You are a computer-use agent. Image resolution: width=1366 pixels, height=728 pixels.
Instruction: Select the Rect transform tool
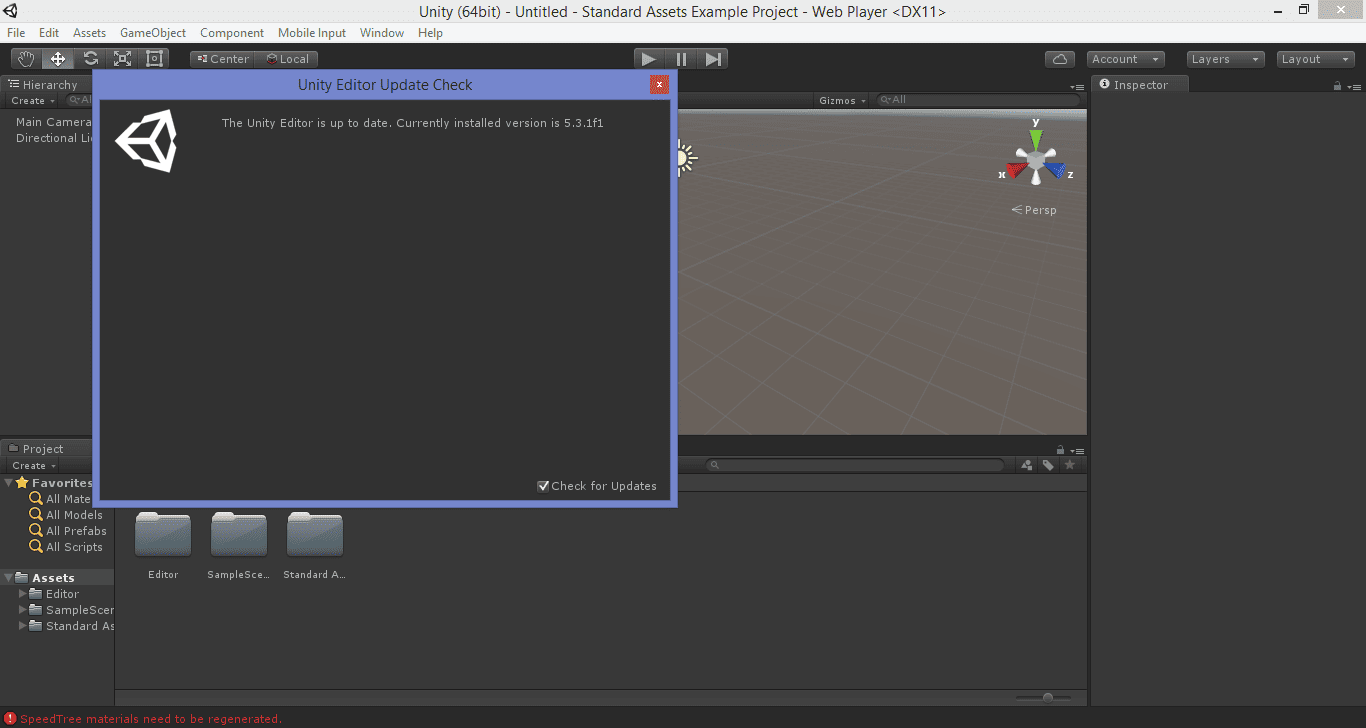154,59
